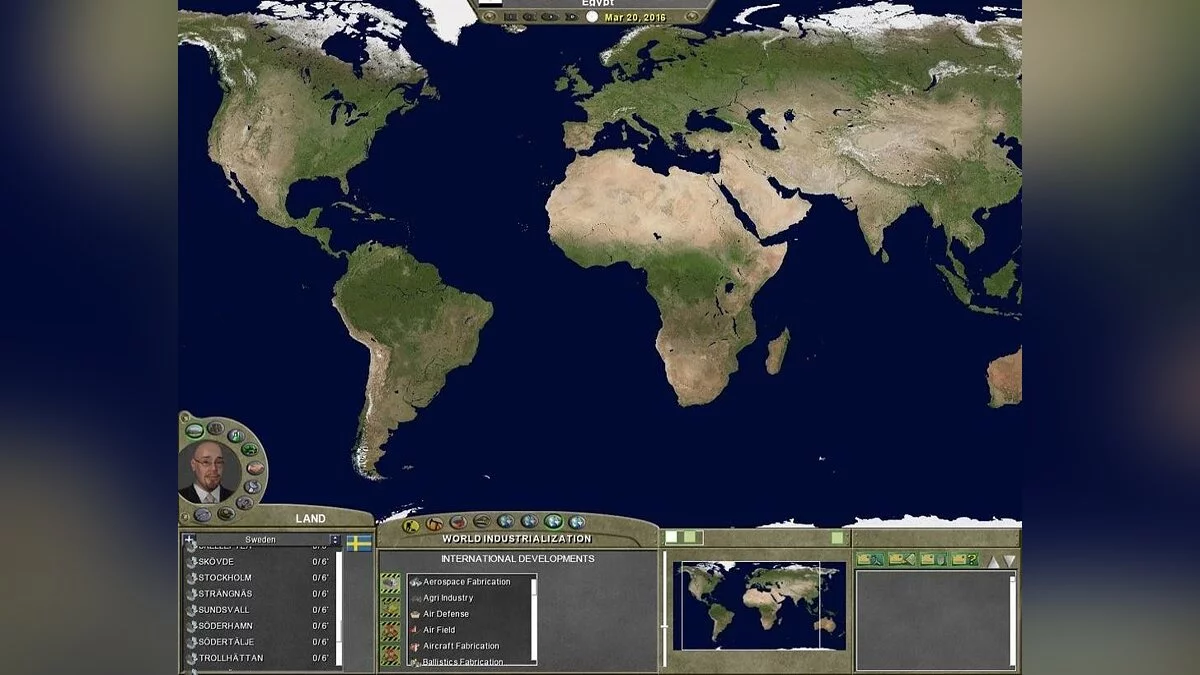Image resolution: width=1200 pixels, height=675 pixels.
Task: Click the International Developments list scrollbar
Action: 534,619
